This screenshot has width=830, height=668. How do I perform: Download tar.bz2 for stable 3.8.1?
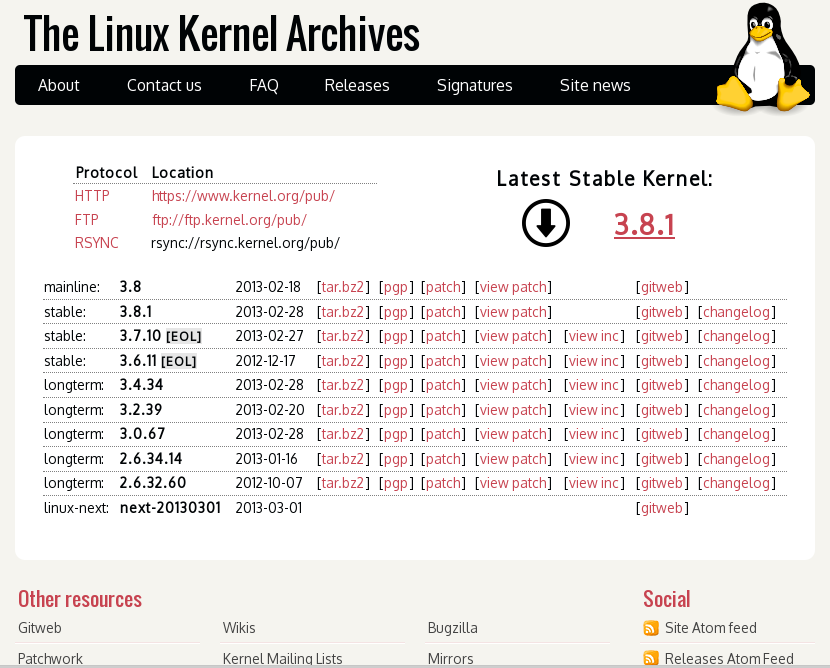[x=343, y=312]
